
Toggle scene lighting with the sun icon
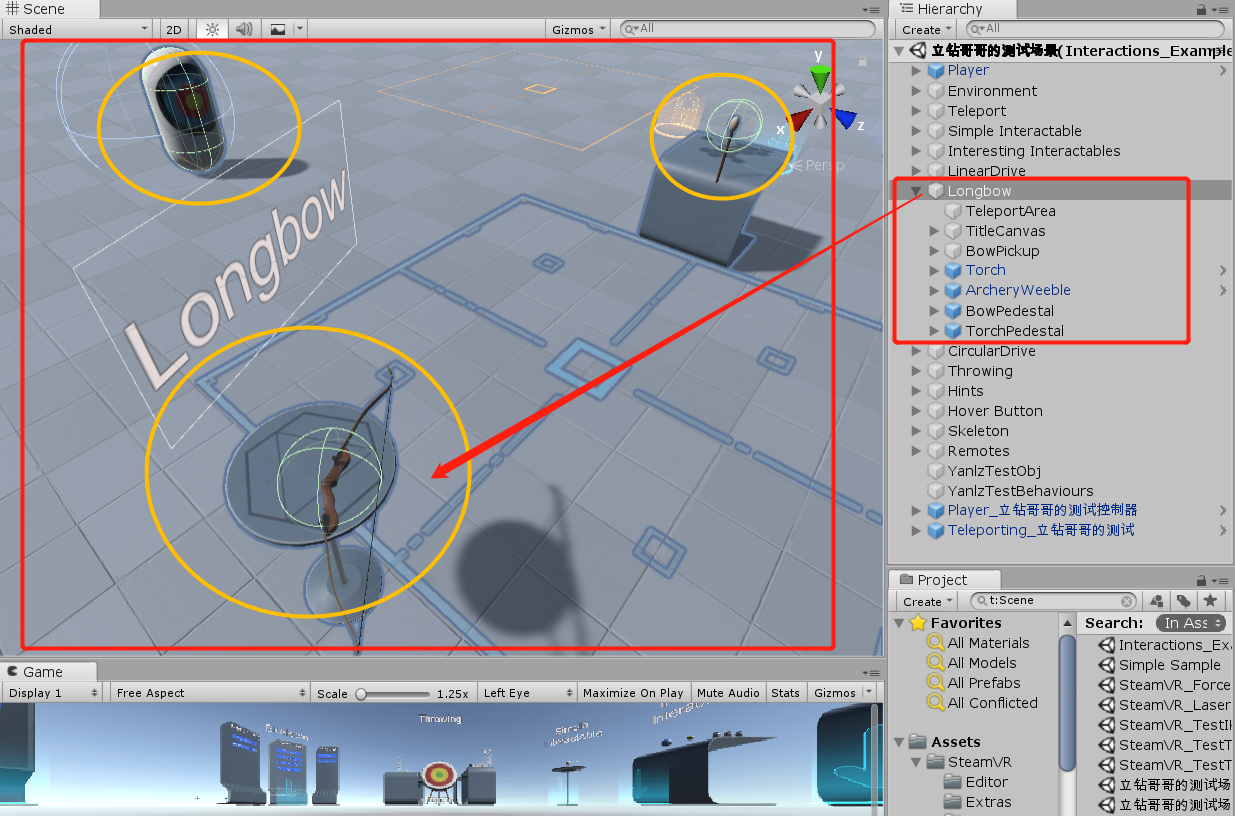coord(211,29)
